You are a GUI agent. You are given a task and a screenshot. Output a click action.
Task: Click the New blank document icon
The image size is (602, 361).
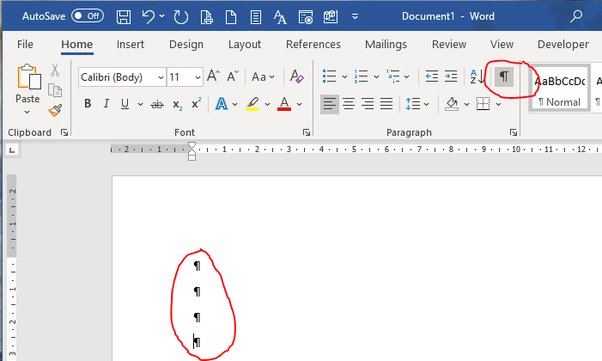231,17
